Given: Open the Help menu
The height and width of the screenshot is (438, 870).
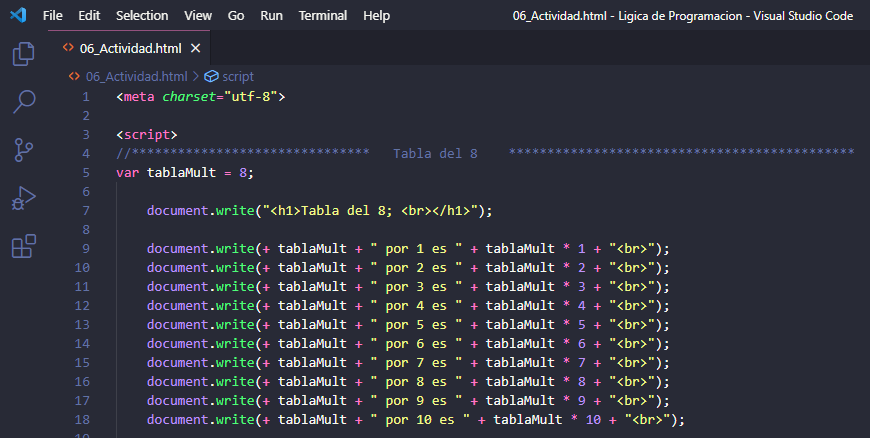Looking at the screenshot, I should pyautogui.click(x=376, y=16).
